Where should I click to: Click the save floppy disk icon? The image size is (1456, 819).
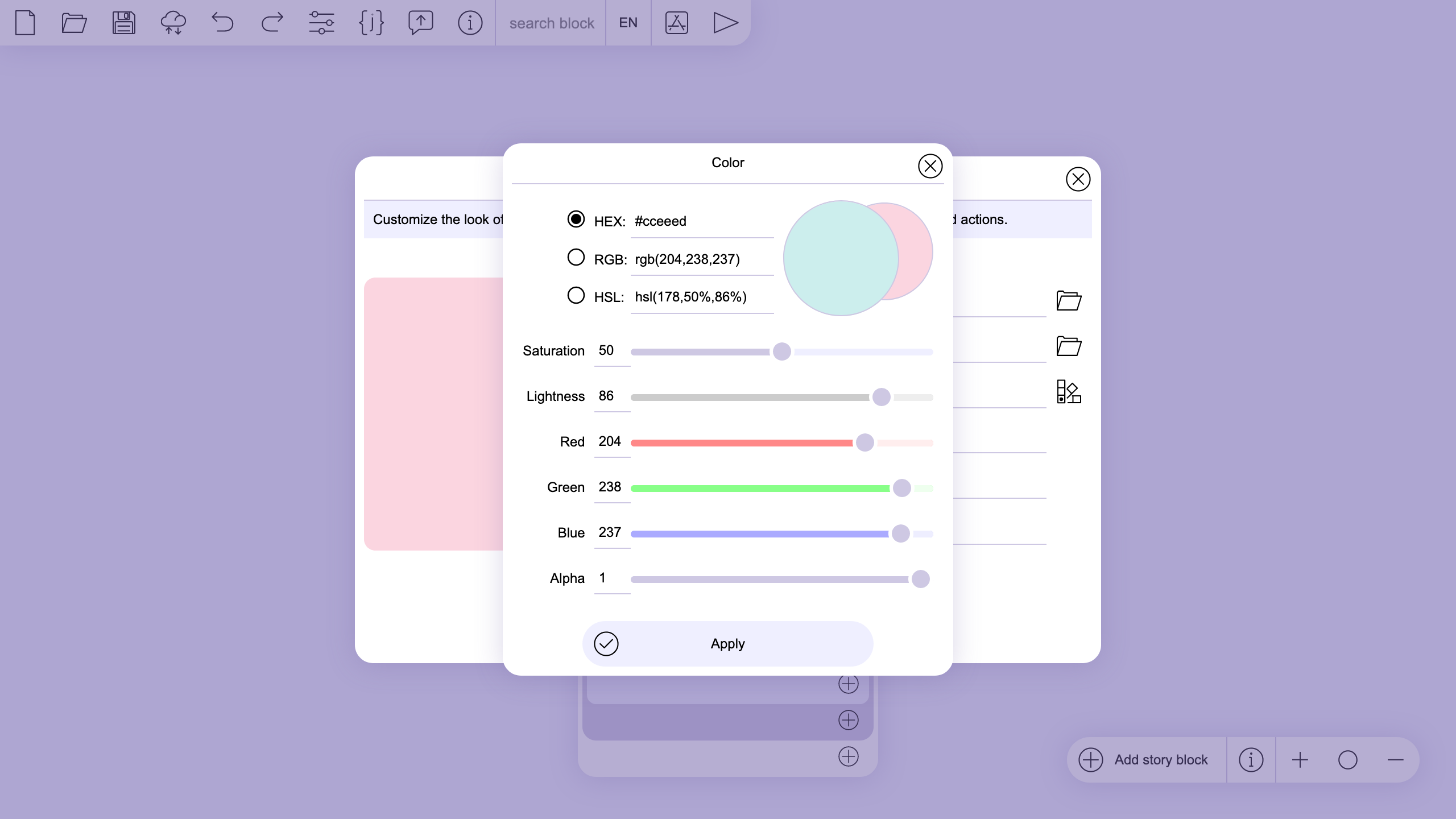tap(123, 23)
